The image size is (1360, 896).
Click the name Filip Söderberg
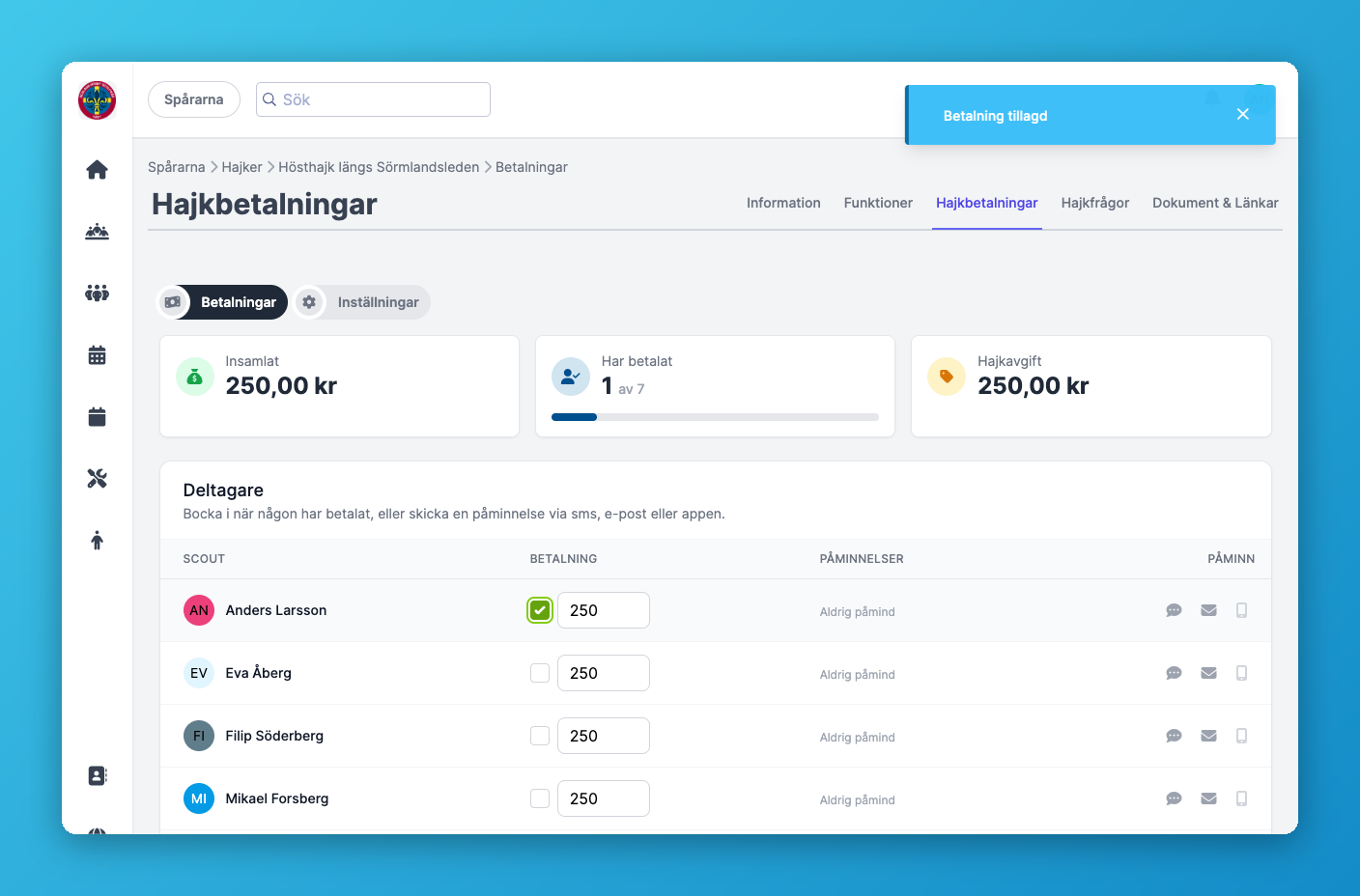[x=274, y=736]
